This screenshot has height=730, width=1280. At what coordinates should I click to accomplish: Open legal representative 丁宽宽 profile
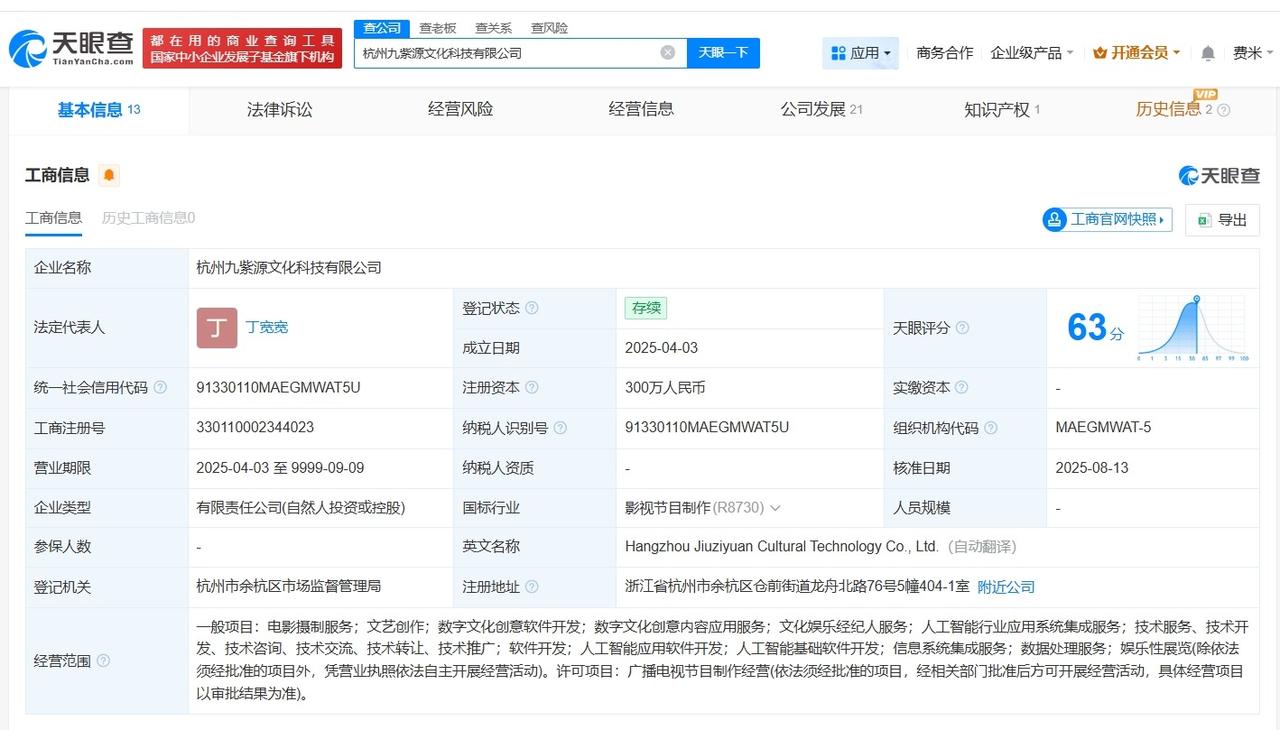click(x=265, y=327)
